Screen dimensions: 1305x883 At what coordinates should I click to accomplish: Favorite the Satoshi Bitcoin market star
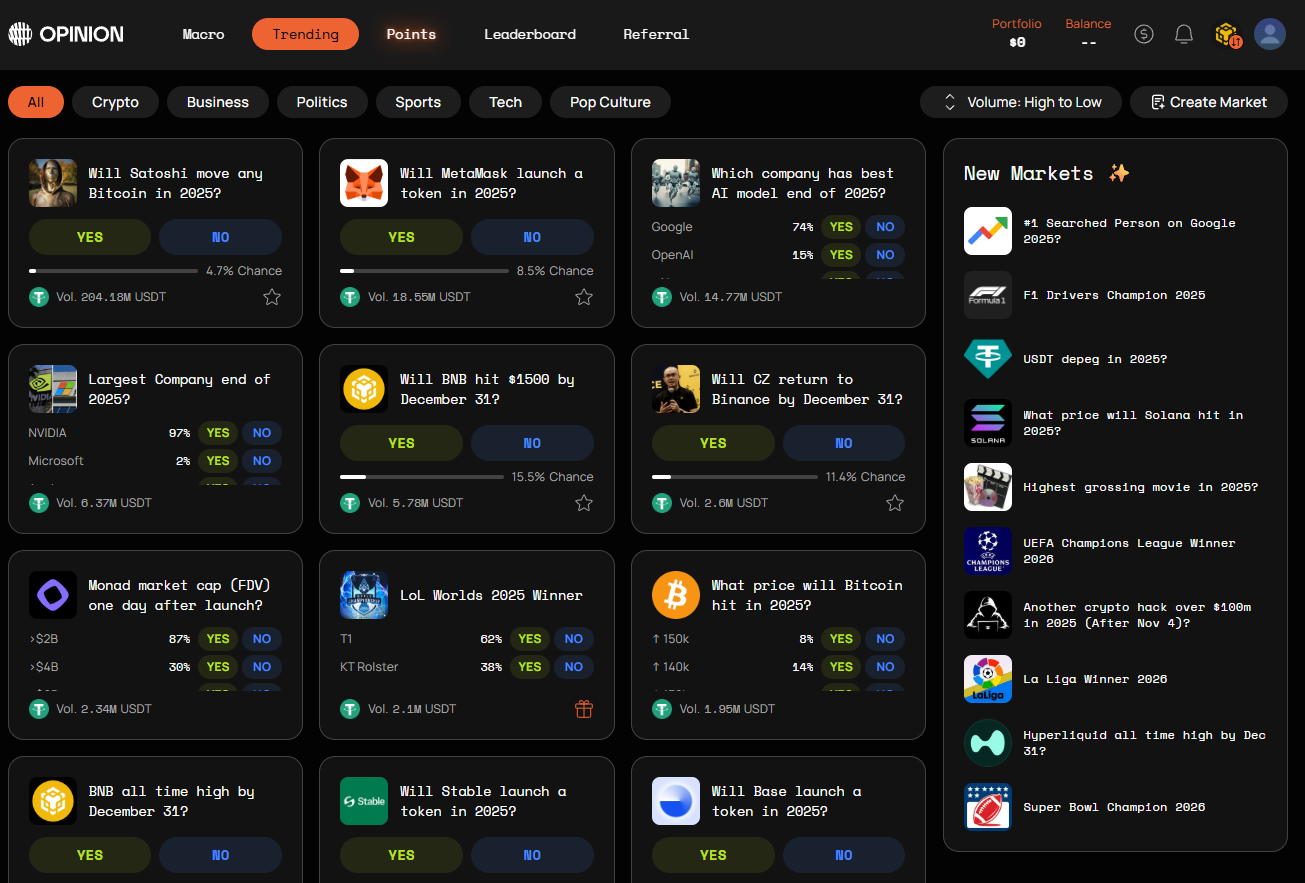pos(272,297)
